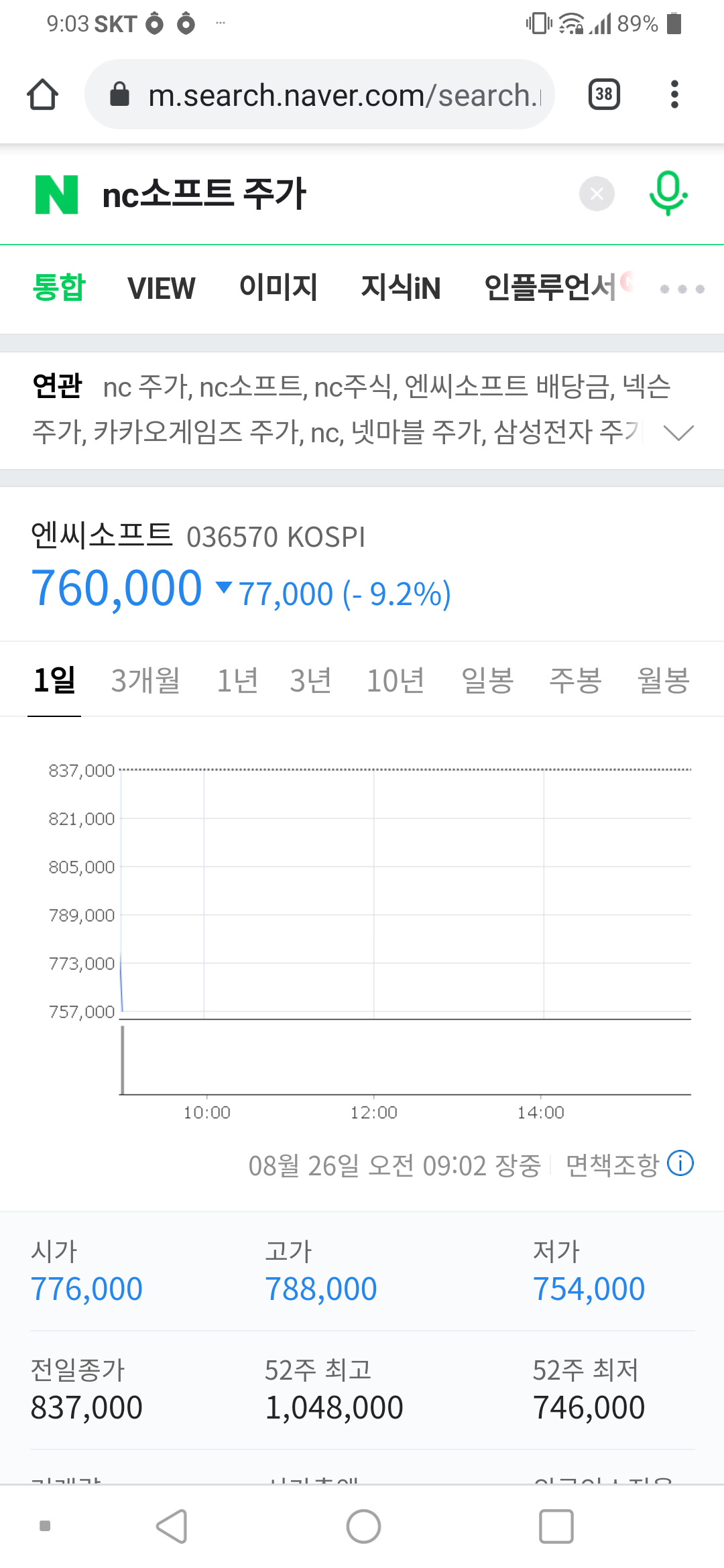The image size is (724, 1568).
Task: Open the Android recent apps square button
Action: [x=556, y=1526]
